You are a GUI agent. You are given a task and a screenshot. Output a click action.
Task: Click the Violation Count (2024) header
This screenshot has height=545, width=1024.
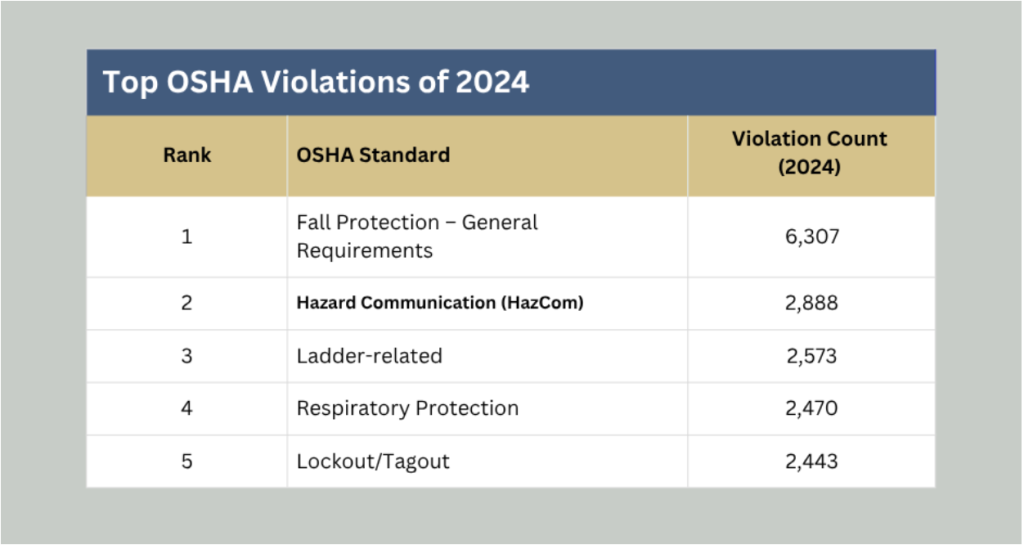tap(809, 153)
